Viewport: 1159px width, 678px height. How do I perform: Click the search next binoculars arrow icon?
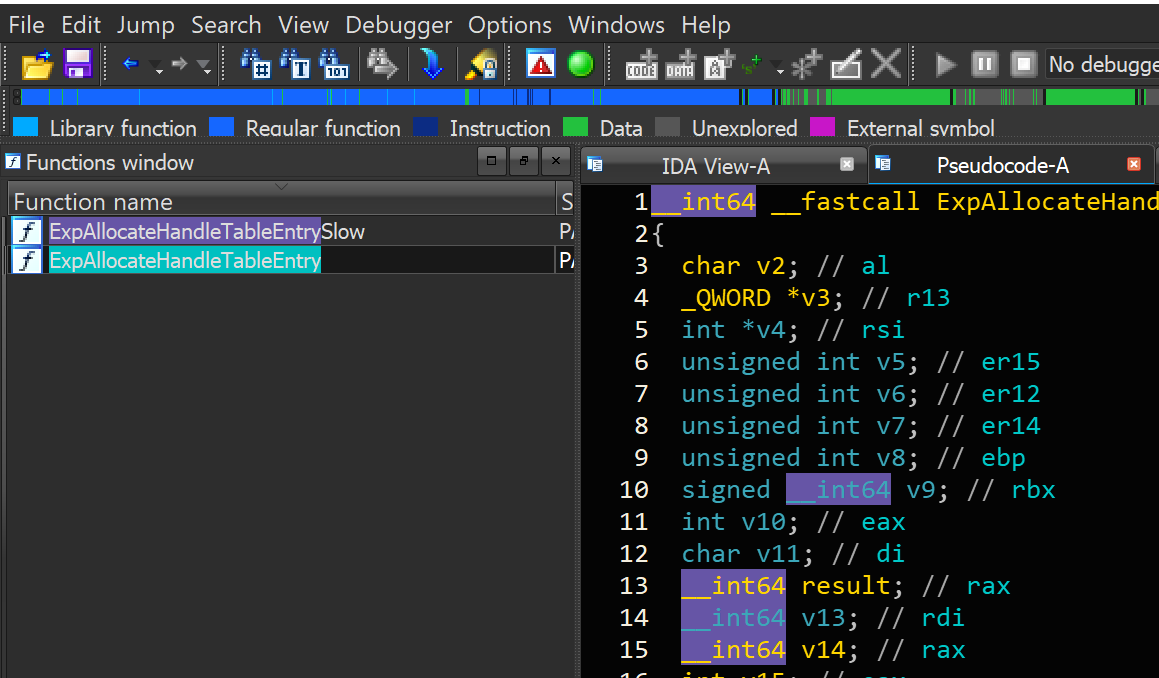click(x=383, y=64)
